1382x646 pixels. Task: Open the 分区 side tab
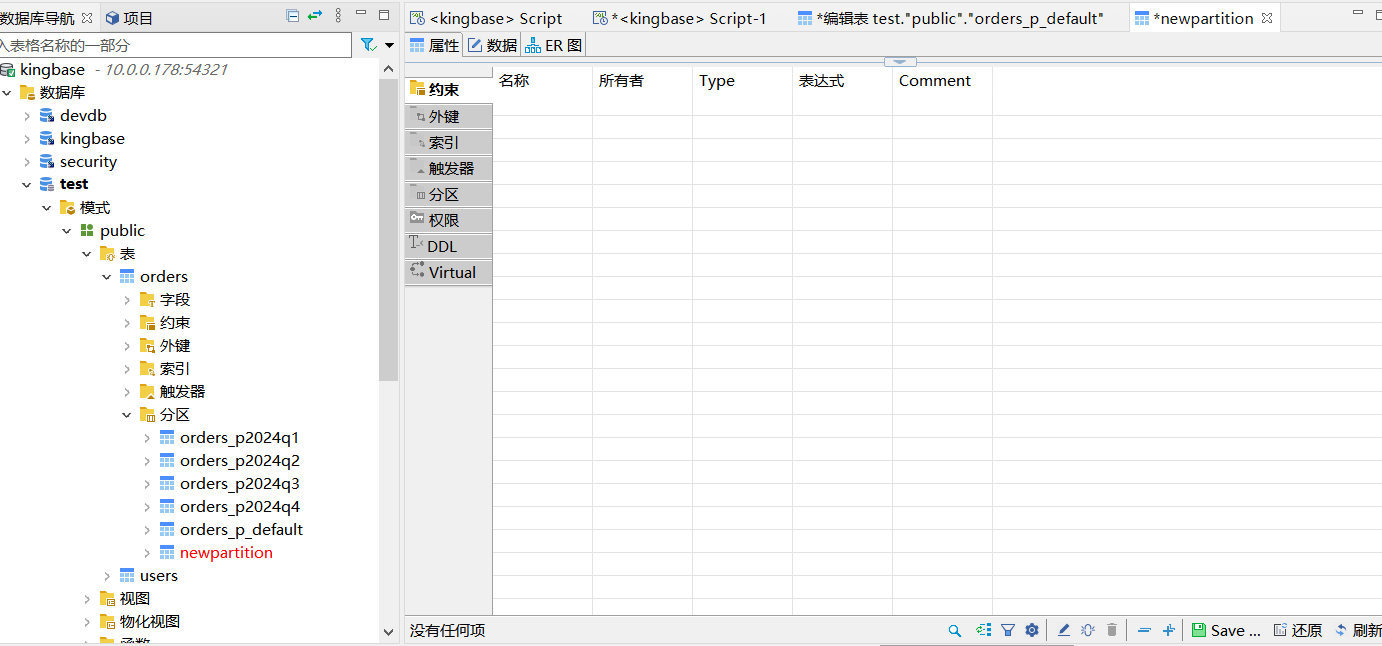[x=443, y=194]
